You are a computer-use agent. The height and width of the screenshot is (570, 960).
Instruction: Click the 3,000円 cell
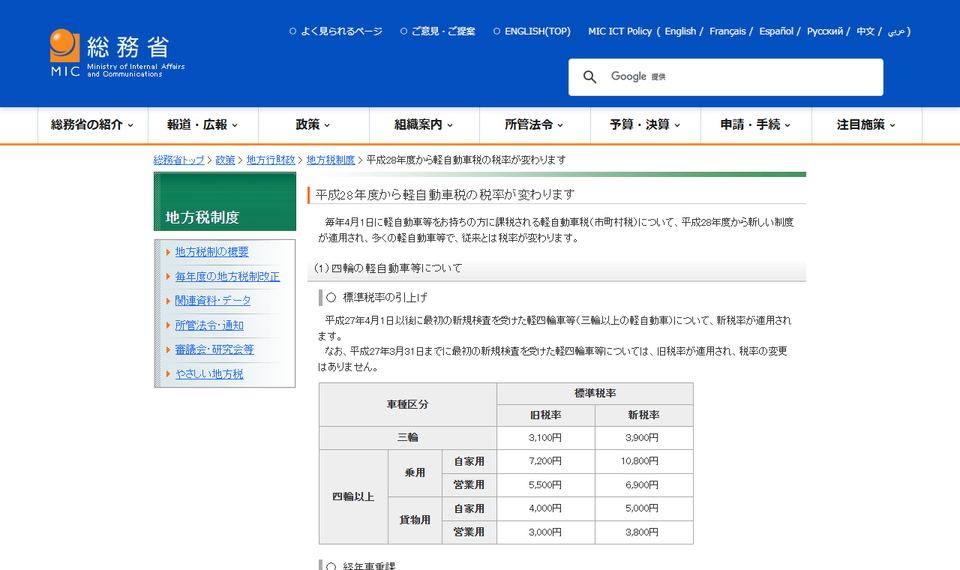coord(546,532)
